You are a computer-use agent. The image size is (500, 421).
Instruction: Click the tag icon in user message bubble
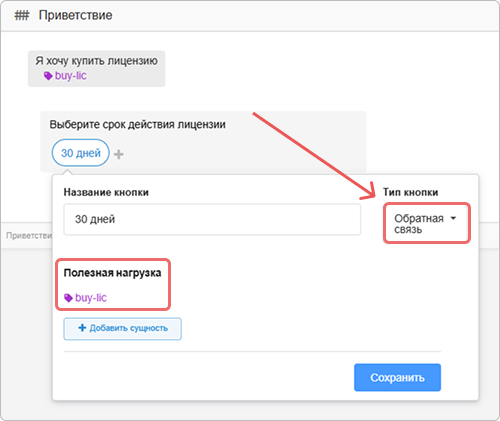[x=48, y=76]
